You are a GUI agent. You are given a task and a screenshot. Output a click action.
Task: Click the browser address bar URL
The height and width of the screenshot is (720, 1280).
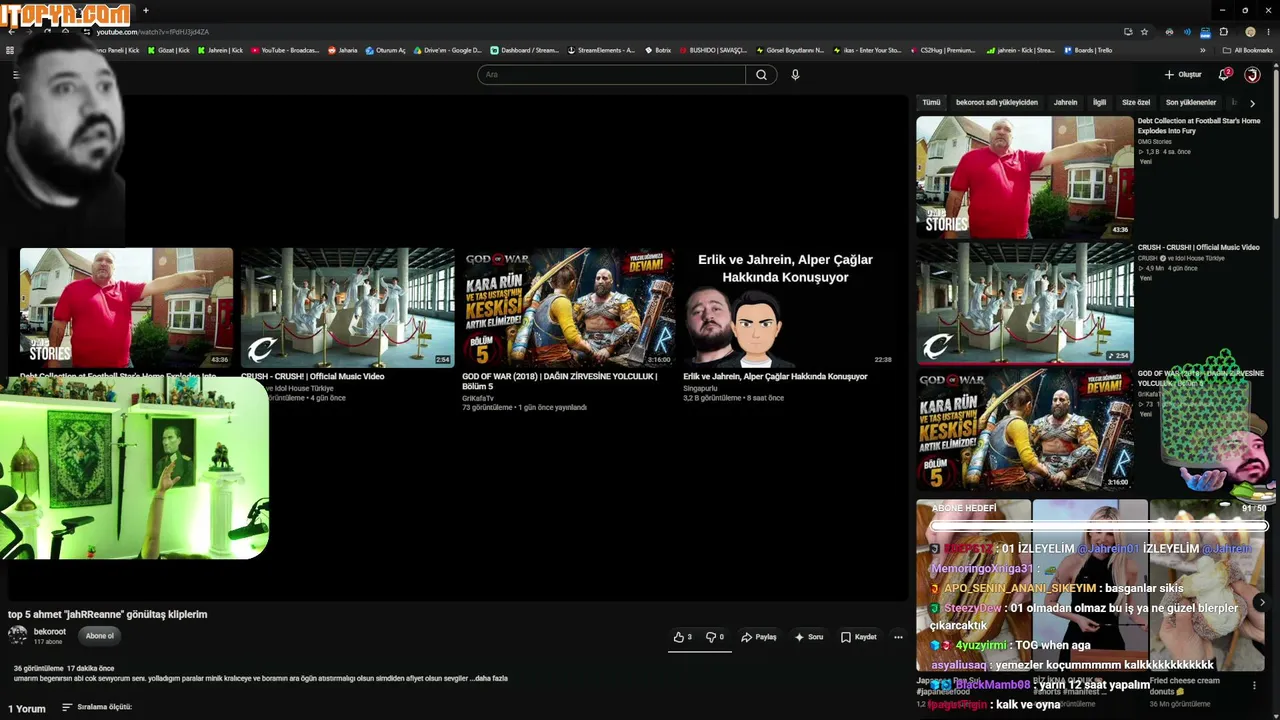click(x=153, y=32)
